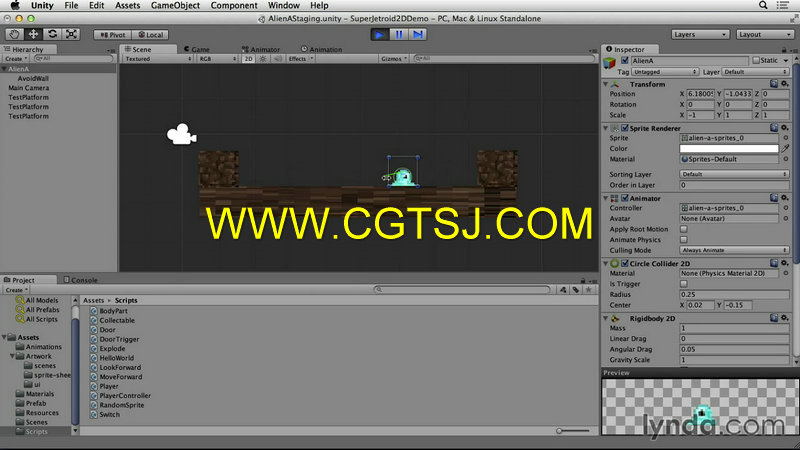Toggle the Local coordinates button
Image resolution: width=800 pixels, height=450 pixels.
pos(151,35)
